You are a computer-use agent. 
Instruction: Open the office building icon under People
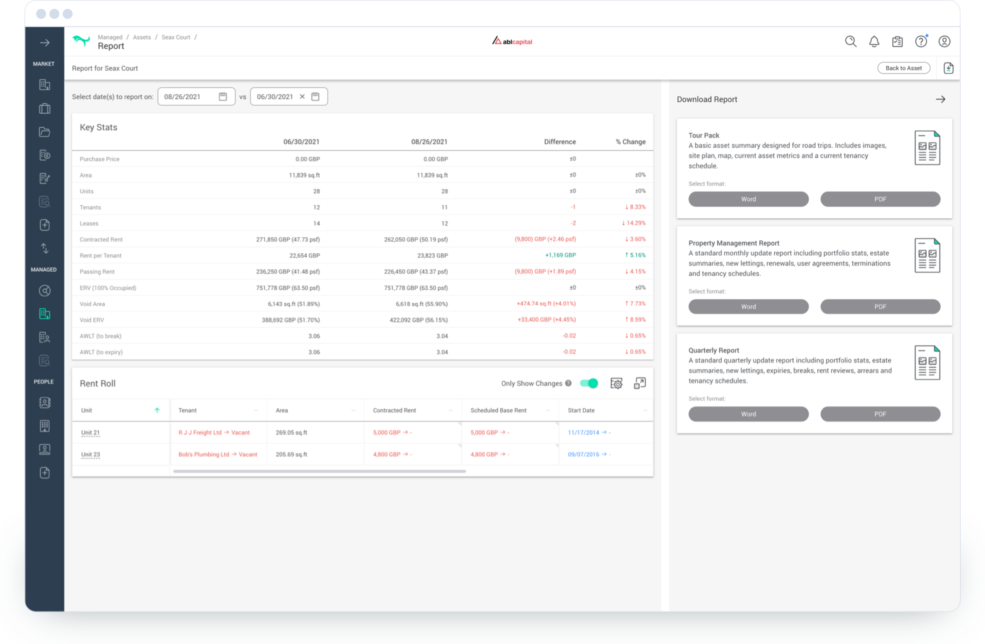point(45,426)
